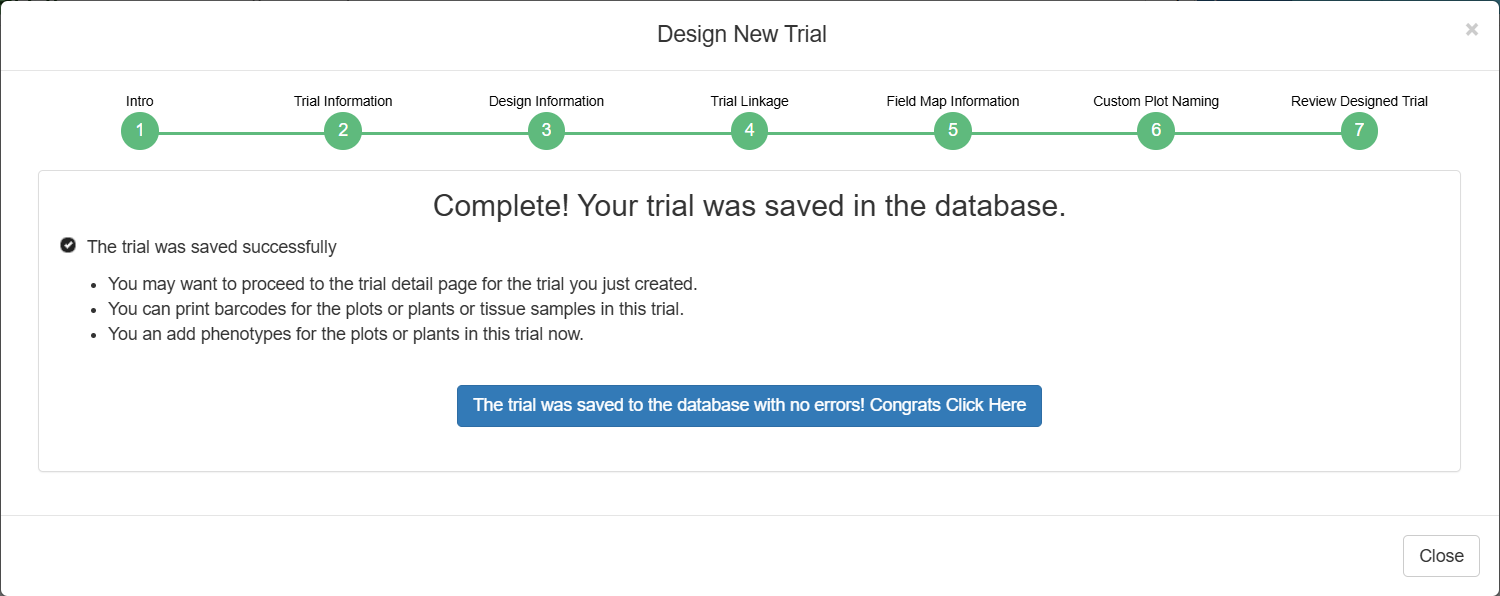This screenshot has width=1500, height=596.
Task: Click the saved successfully checkmark icon
Action: (x=68, y=245)
